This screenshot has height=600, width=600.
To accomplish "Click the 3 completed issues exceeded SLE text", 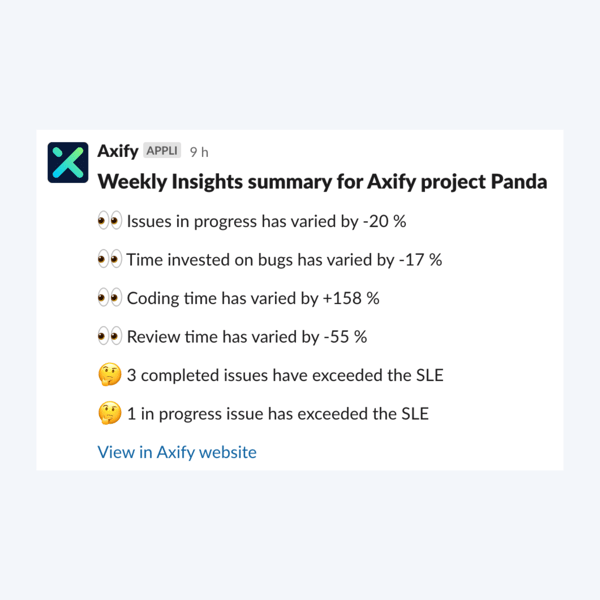I will 285,375.
